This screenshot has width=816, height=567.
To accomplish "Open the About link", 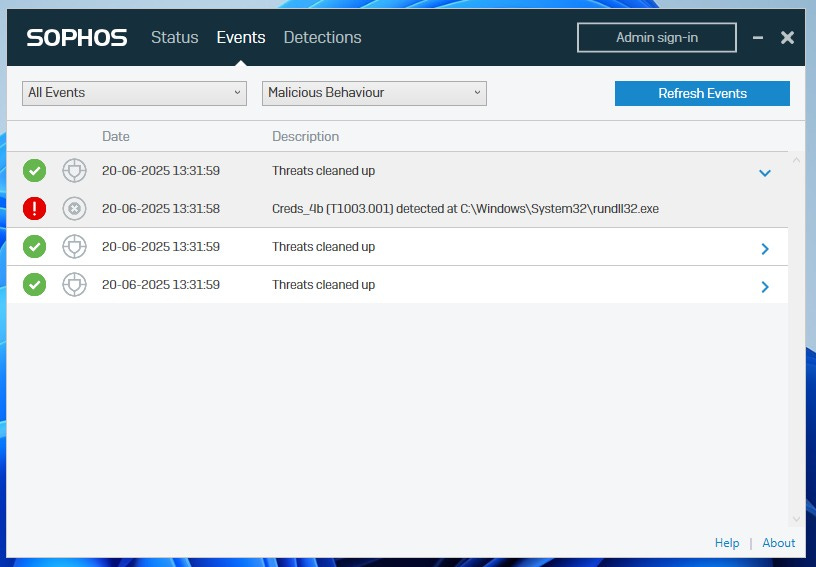I will tap(779, 543).
